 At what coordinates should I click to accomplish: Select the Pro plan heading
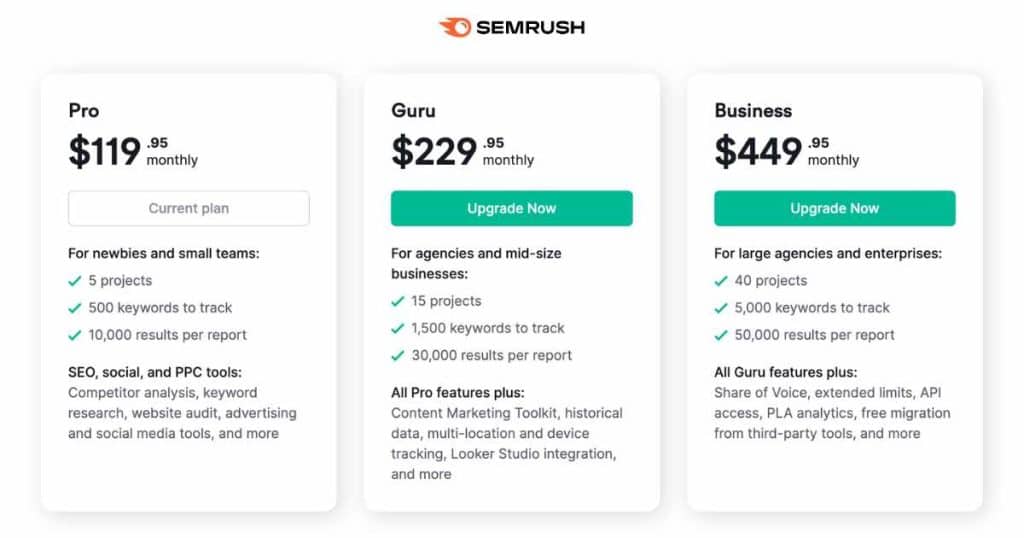coord(84,110)
